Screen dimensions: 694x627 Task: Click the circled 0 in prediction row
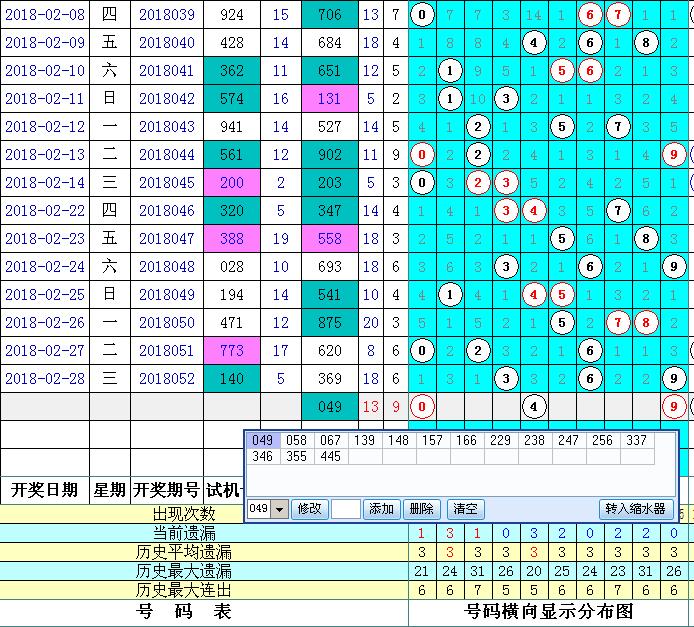click(423, 407)
